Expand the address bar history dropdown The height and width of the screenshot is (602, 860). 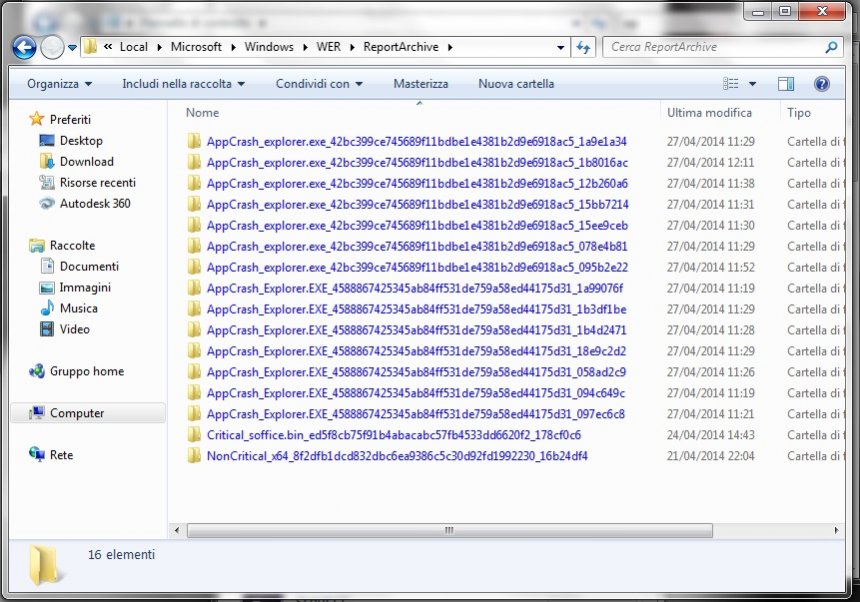pyautogui.click(x=561, y=48)
